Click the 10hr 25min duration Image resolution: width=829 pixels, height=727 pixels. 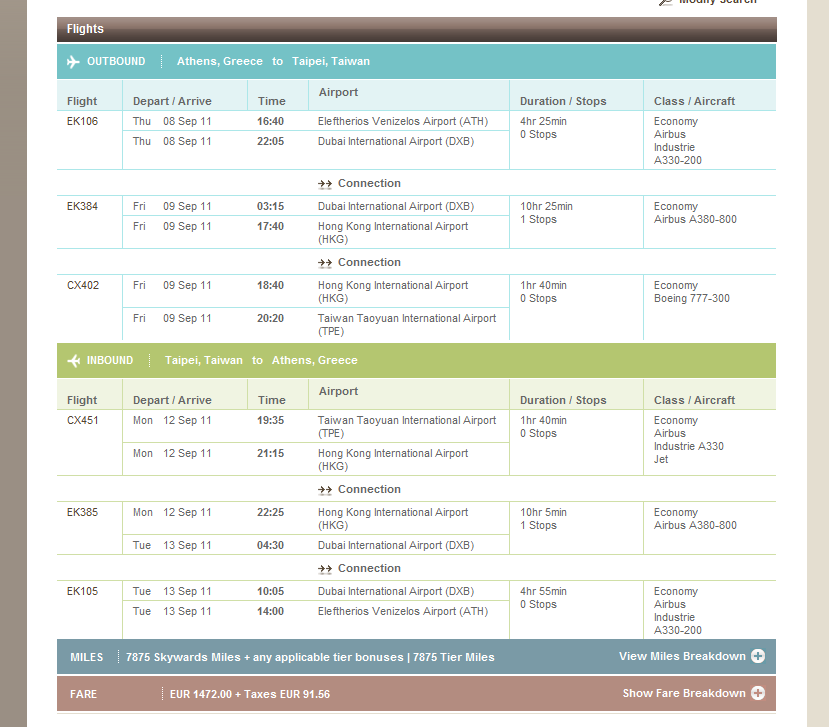[x=546, y=206]
